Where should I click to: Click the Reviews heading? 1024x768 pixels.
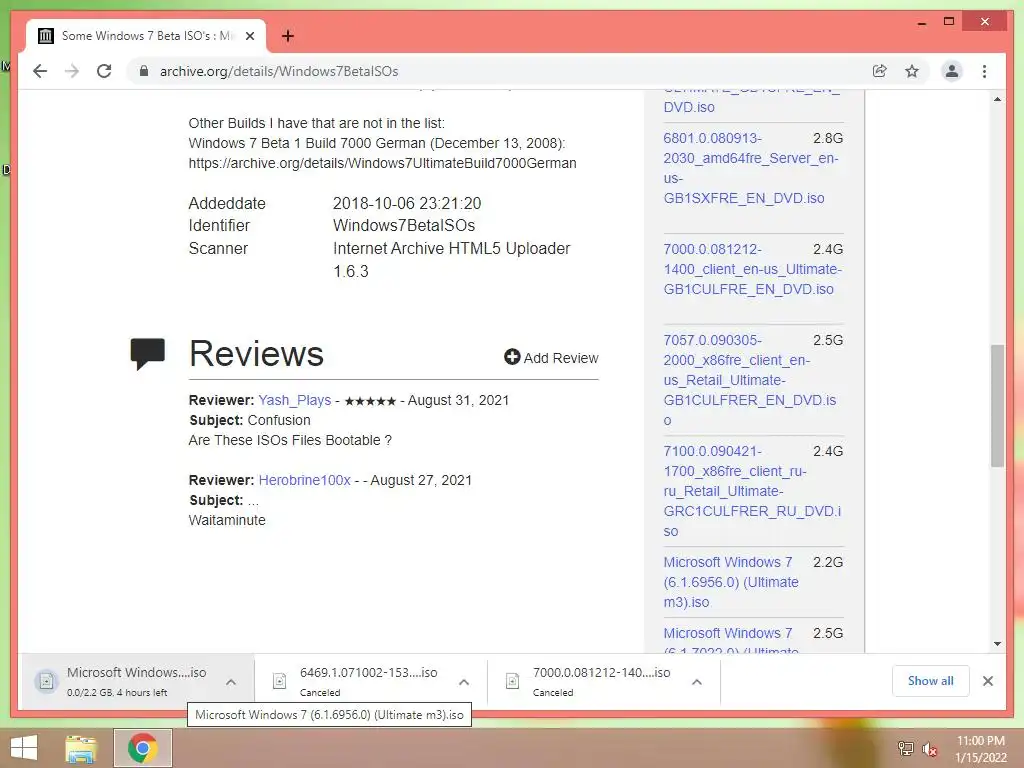tap(256, 353)
